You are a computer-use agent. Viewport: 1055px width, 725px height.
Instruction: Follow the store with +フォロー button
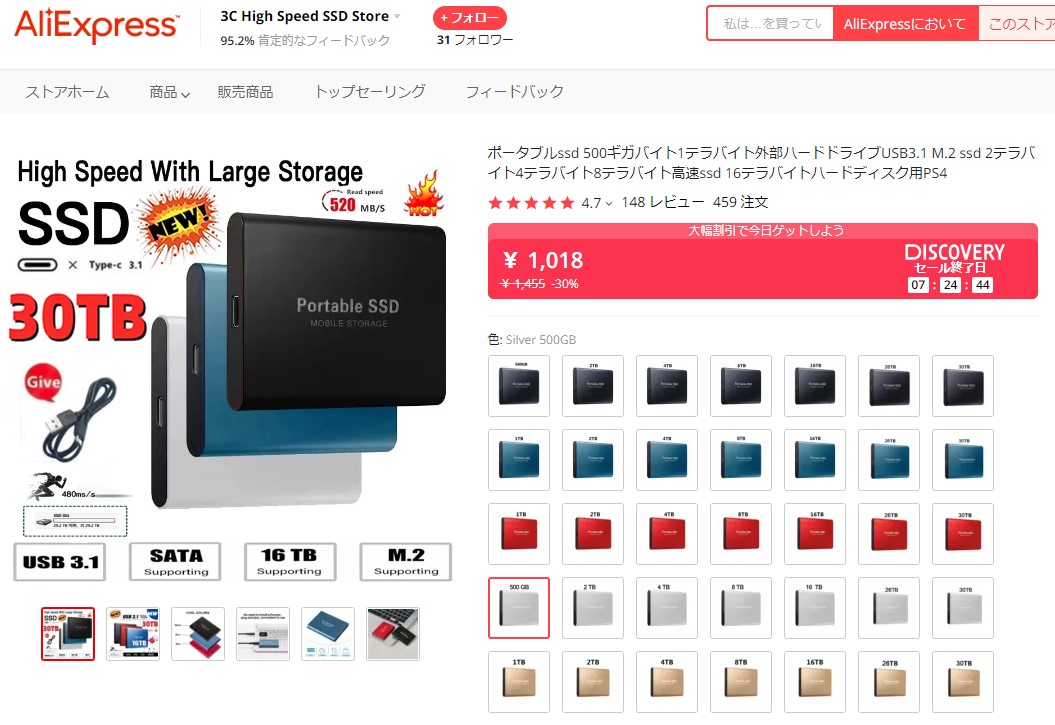point(470,17)
